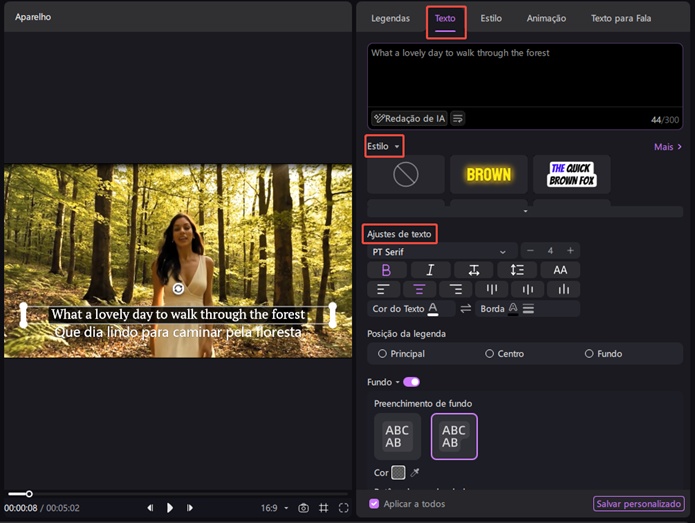This screenshot has width=695, height=523.
Task: Show the grid overlay on preview
Action: tap(323, 508)
